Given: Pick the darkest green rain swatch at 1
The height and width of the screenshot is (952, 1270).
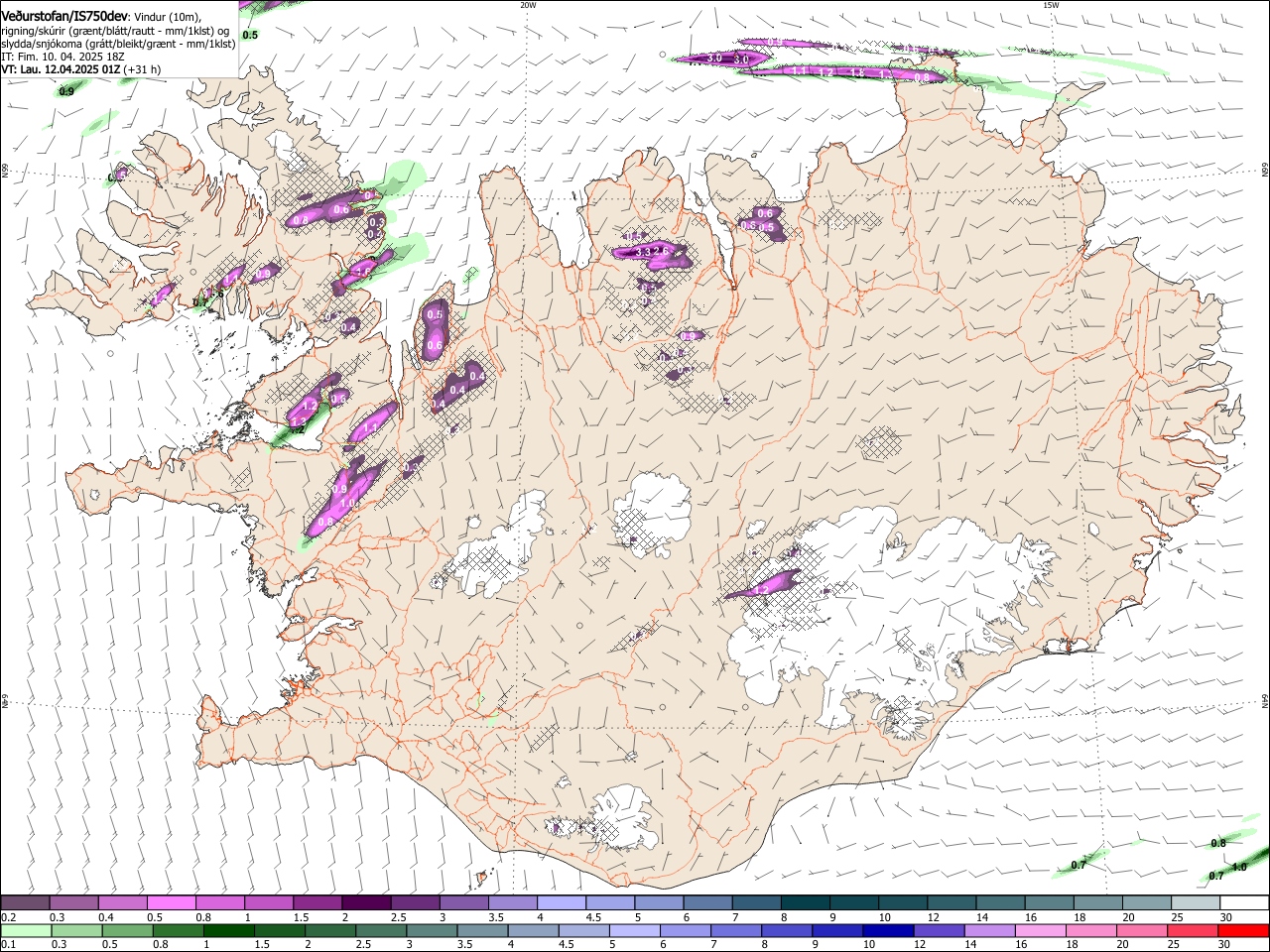Looking at the screenshot, I should 228,930.
